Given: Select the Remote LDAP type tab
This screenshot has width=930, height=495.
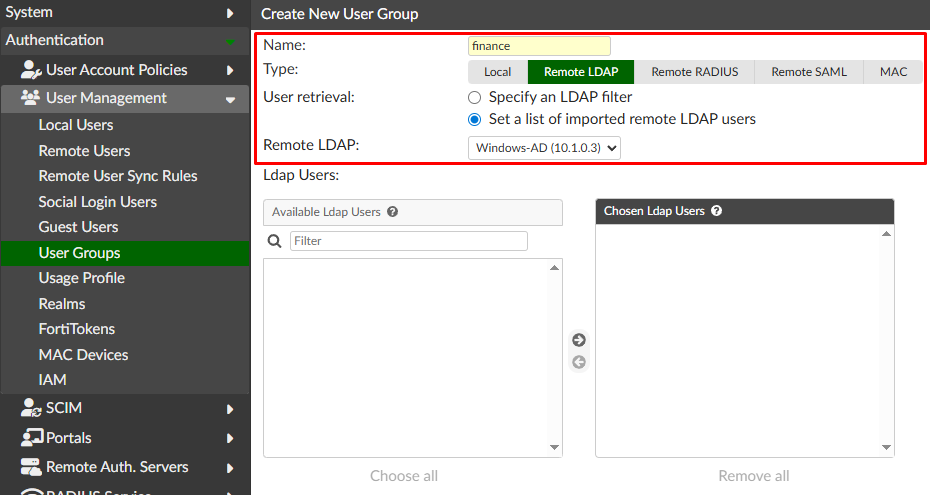Looking at the screenshot, I should [x=581, y=72].
